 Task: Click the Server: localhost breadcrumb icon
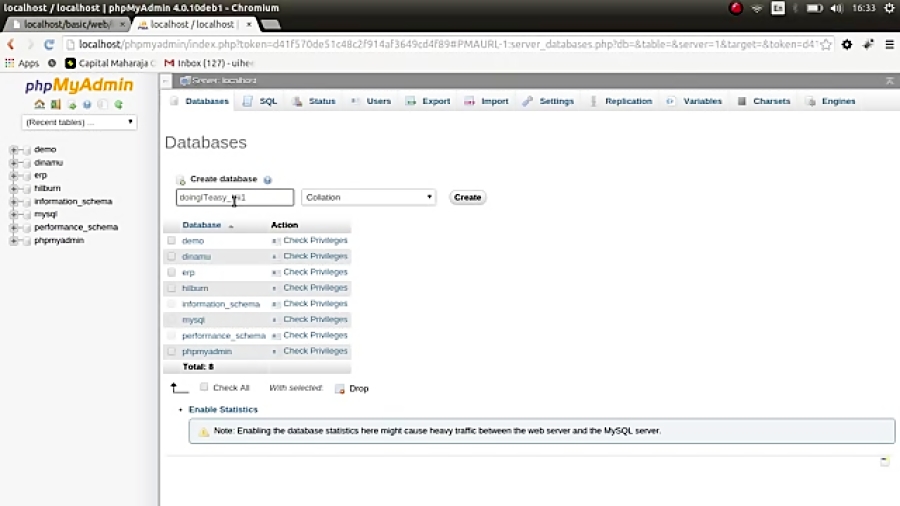(x=185, y=80)
